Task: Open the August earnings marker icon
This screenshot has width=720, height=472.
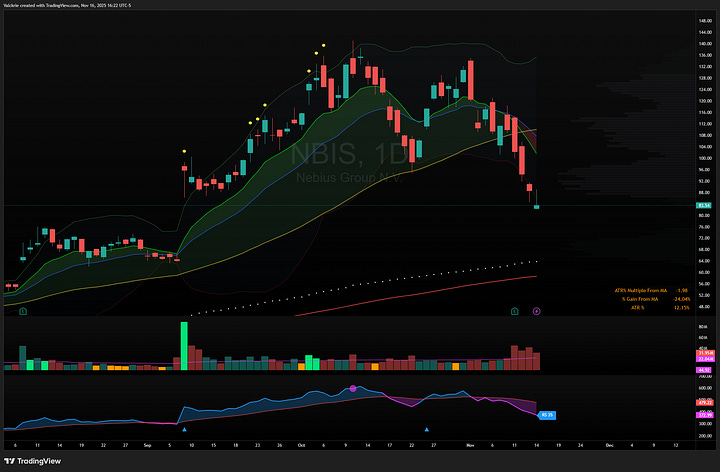Action: tap(23, 311)
